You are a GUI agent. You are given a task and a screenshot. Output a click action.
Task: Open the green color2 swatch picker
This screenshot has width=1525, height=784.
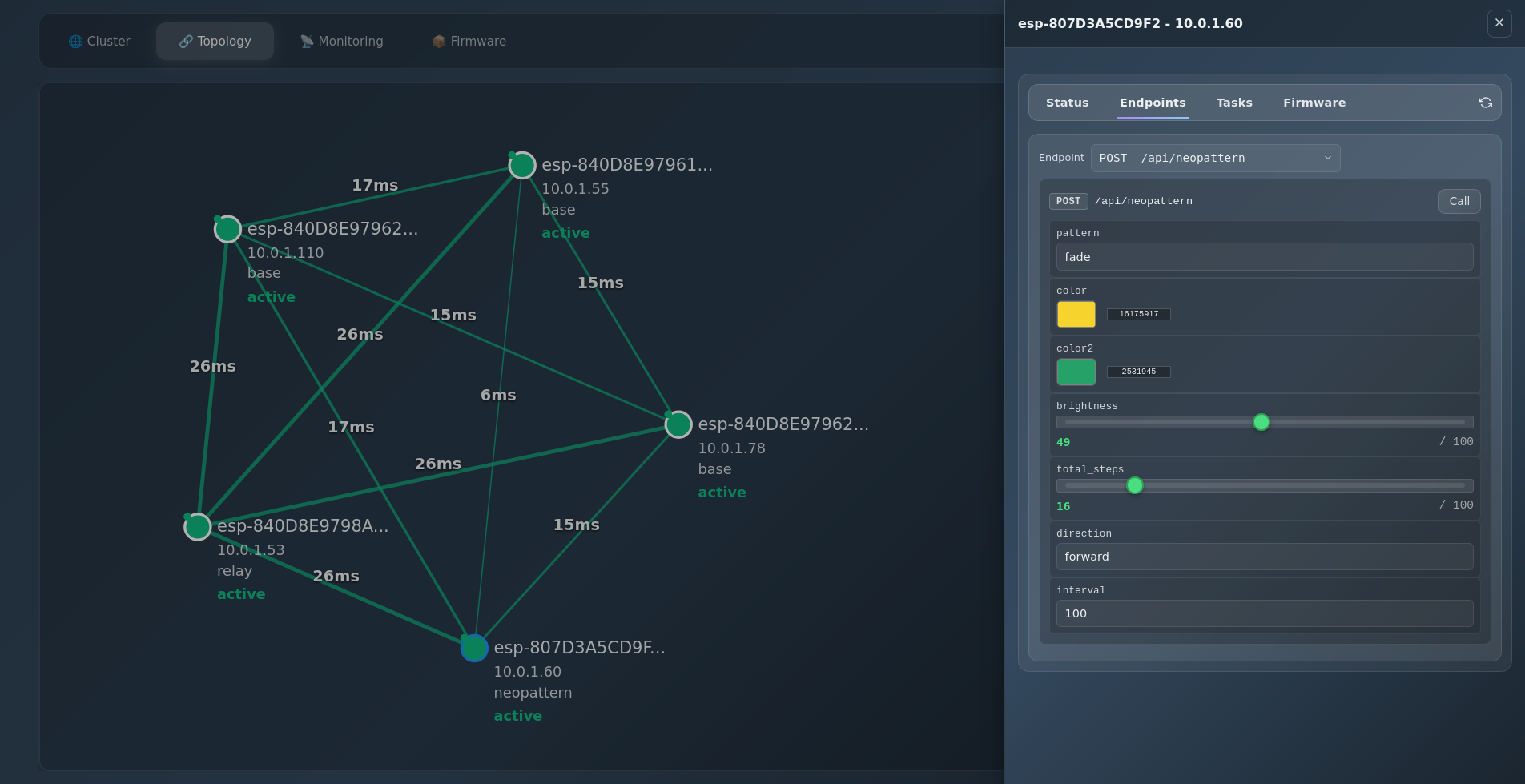tap(1076, 372)
